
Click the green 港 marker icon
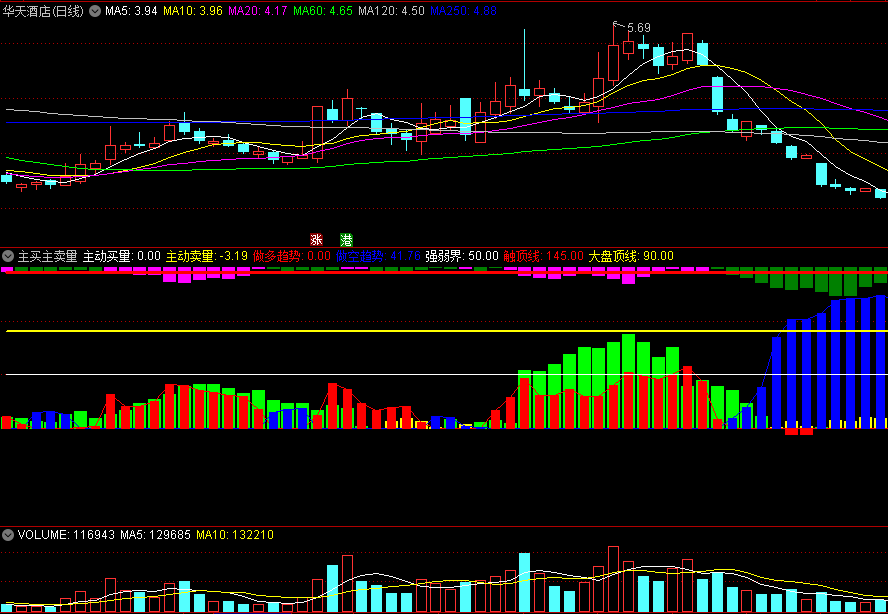point(346,239)
